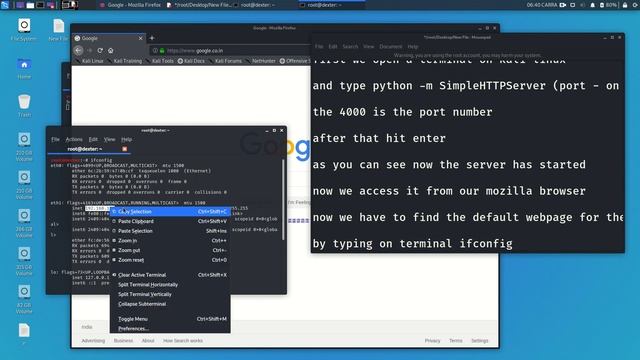Open a new Firefox tab with plus
640x360 pixels.
tap(152, 38)
